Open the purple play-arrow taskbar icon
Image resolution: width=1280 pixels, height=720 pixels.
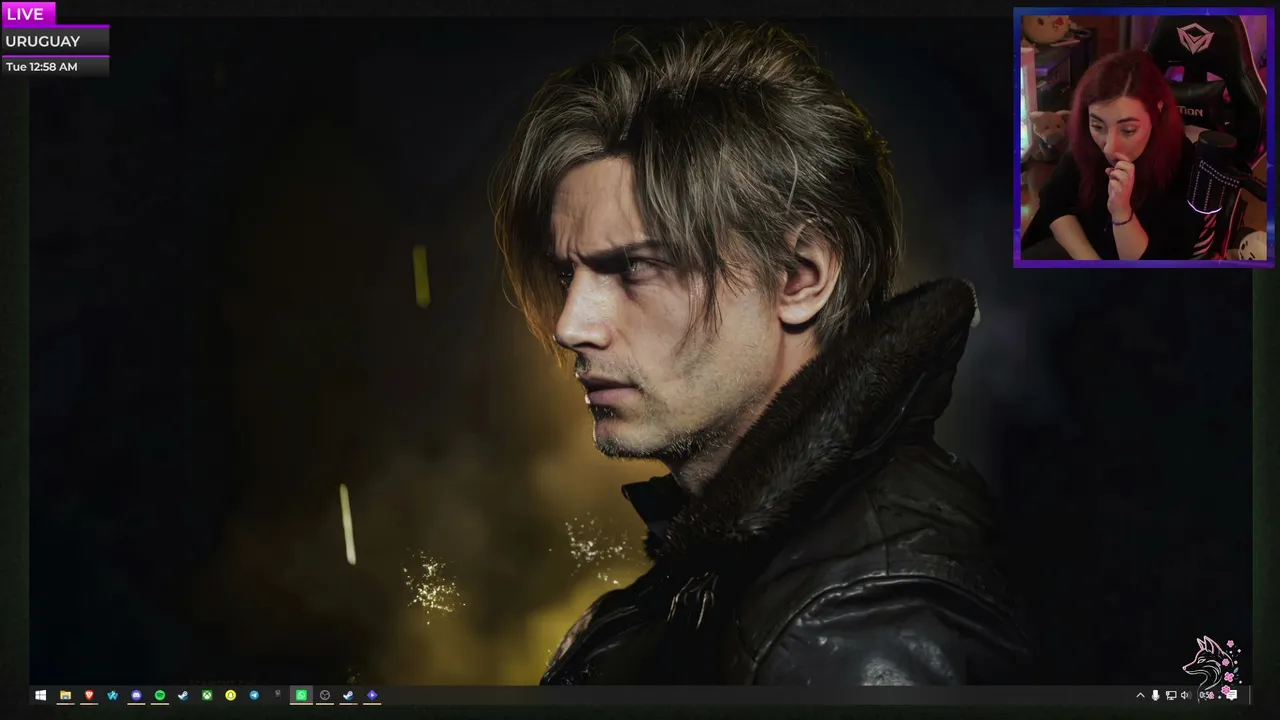(x=372, y=695)
